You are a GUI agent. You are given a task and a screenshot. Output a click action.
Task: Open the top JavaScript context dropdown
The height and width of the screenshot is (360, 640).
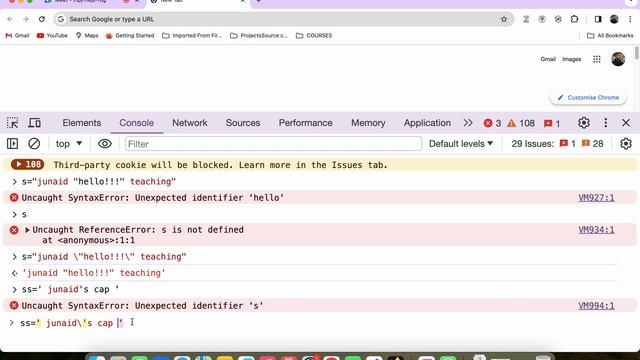point(69,144)
